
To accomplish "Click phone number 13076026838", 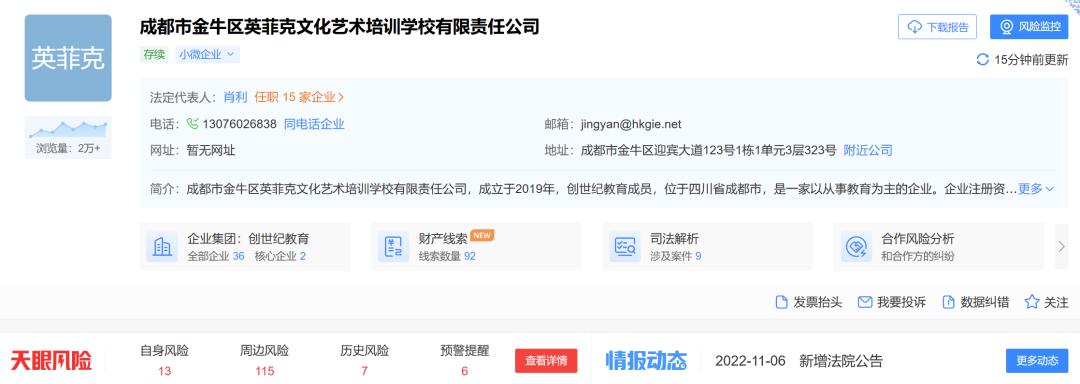I will click(240, 125).
